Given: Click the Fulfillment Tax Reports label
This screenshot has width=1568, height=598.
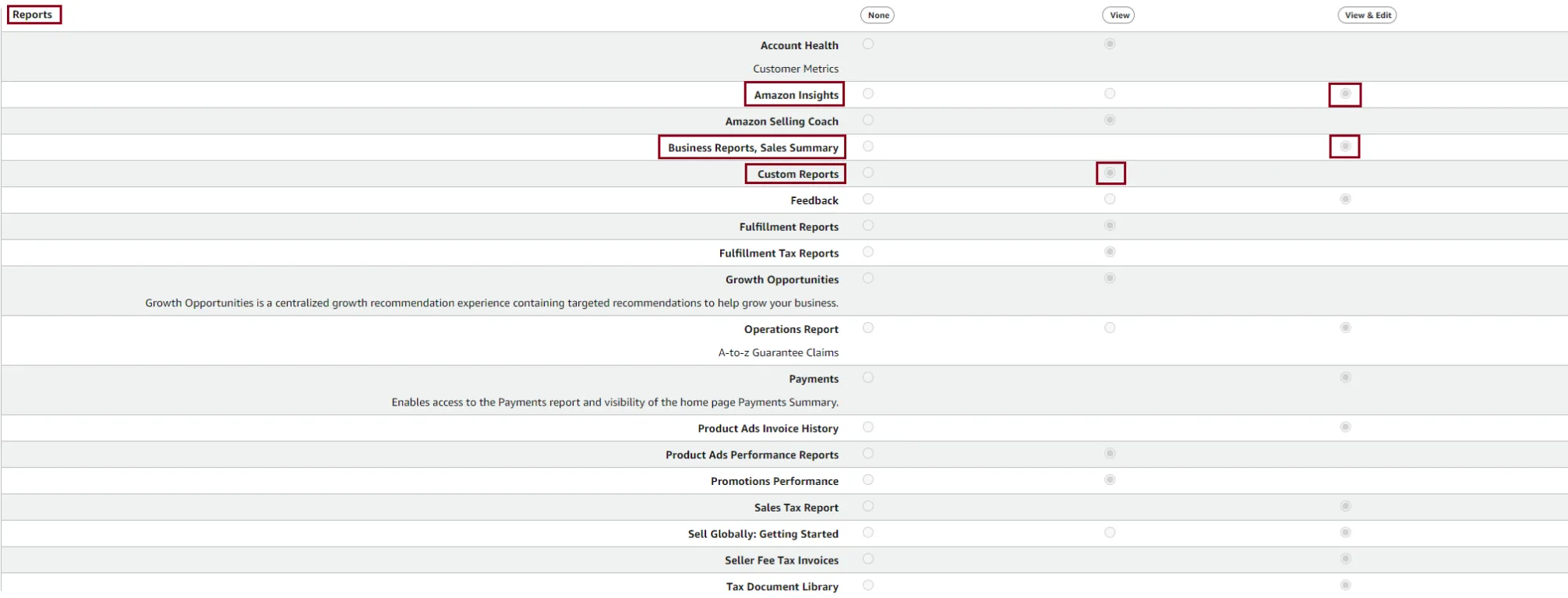Looking at the screenshot, I should point(779,253).
